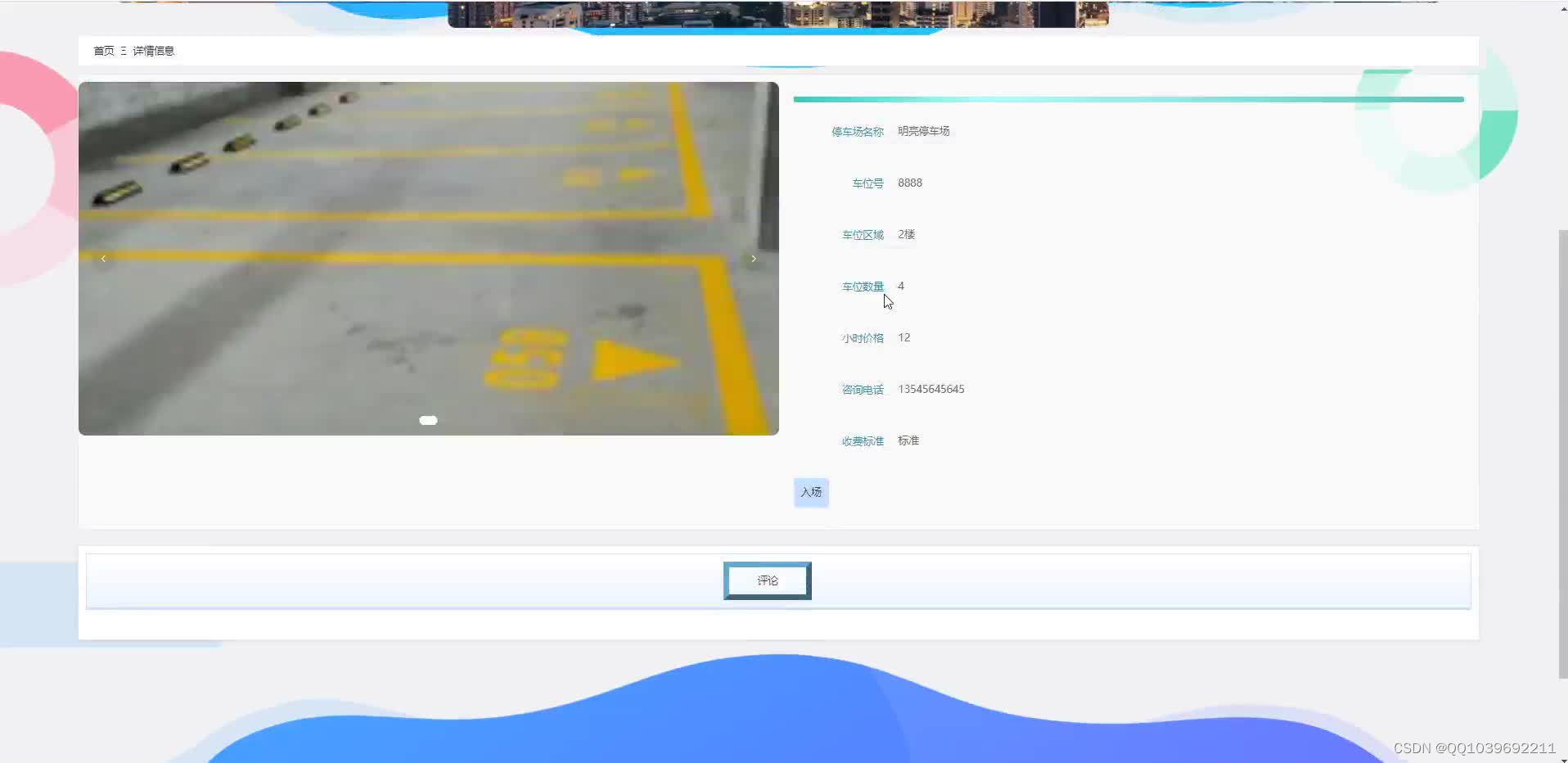
Task: Select hourly price value 12
Action: pos(904,337)
